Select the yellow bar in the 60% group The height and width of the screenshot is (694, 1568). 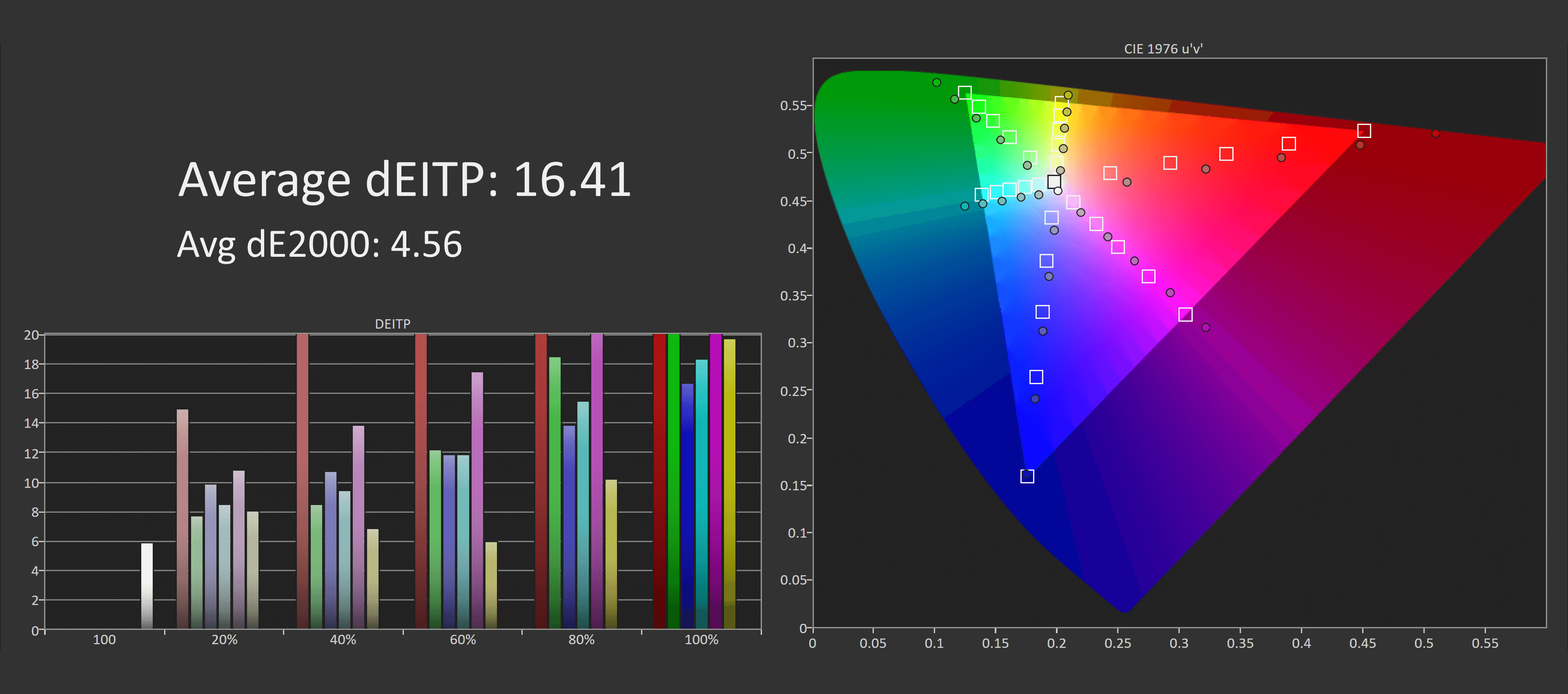tap(491, 585)
